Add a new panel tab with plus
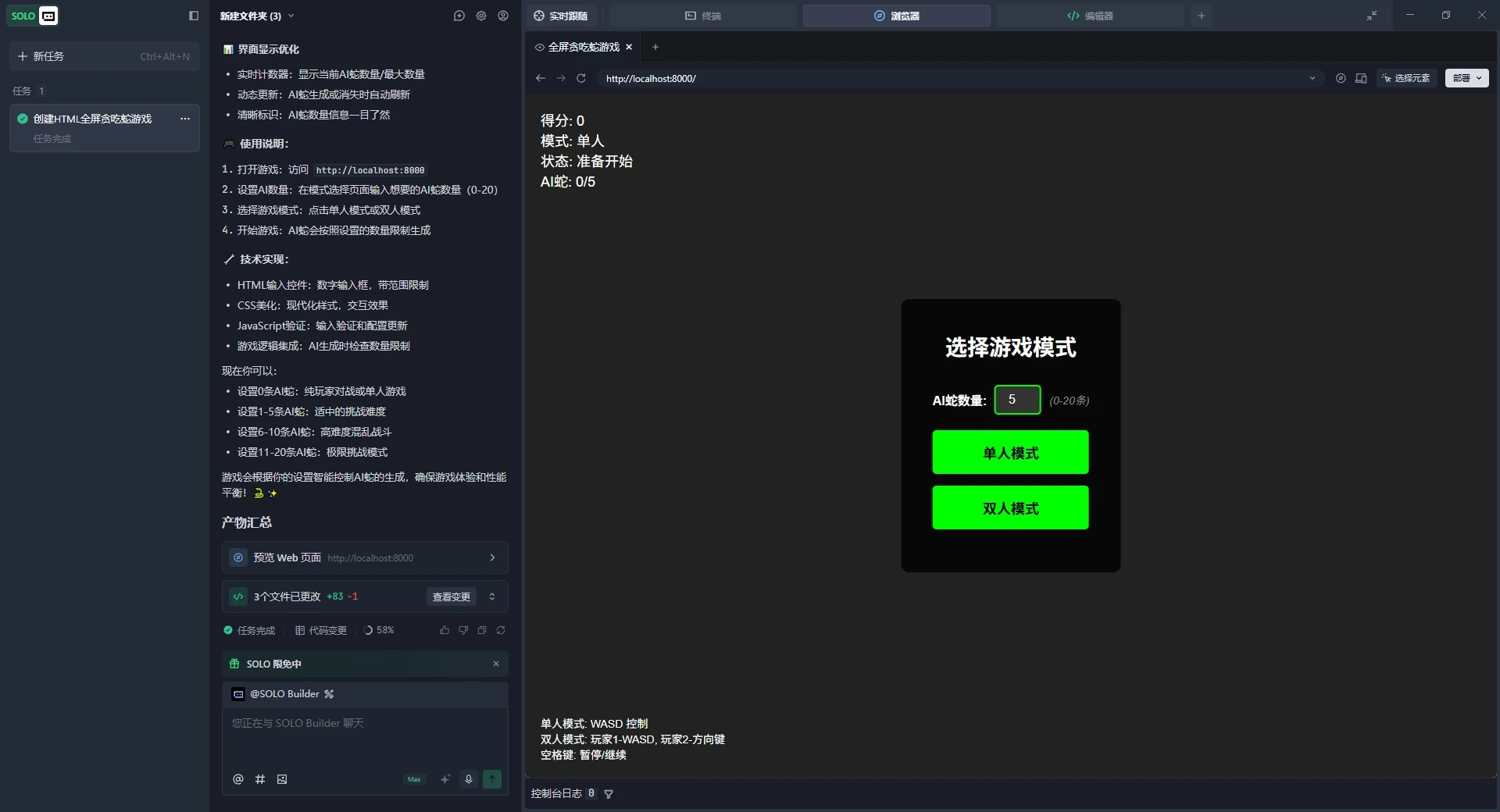 1202,16
